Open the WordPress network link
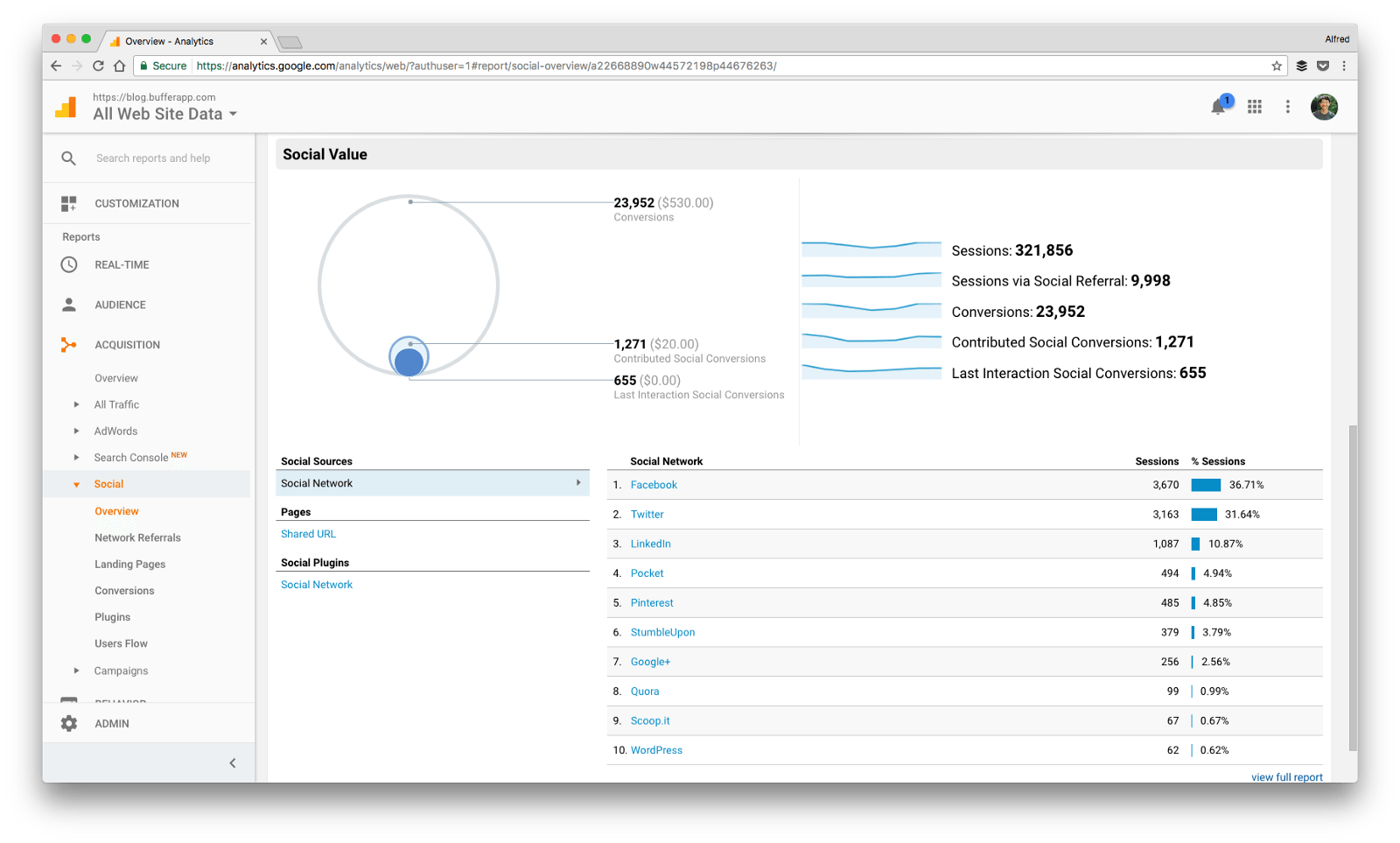This screenshot has width=1400, height=843. coord(656,750)
